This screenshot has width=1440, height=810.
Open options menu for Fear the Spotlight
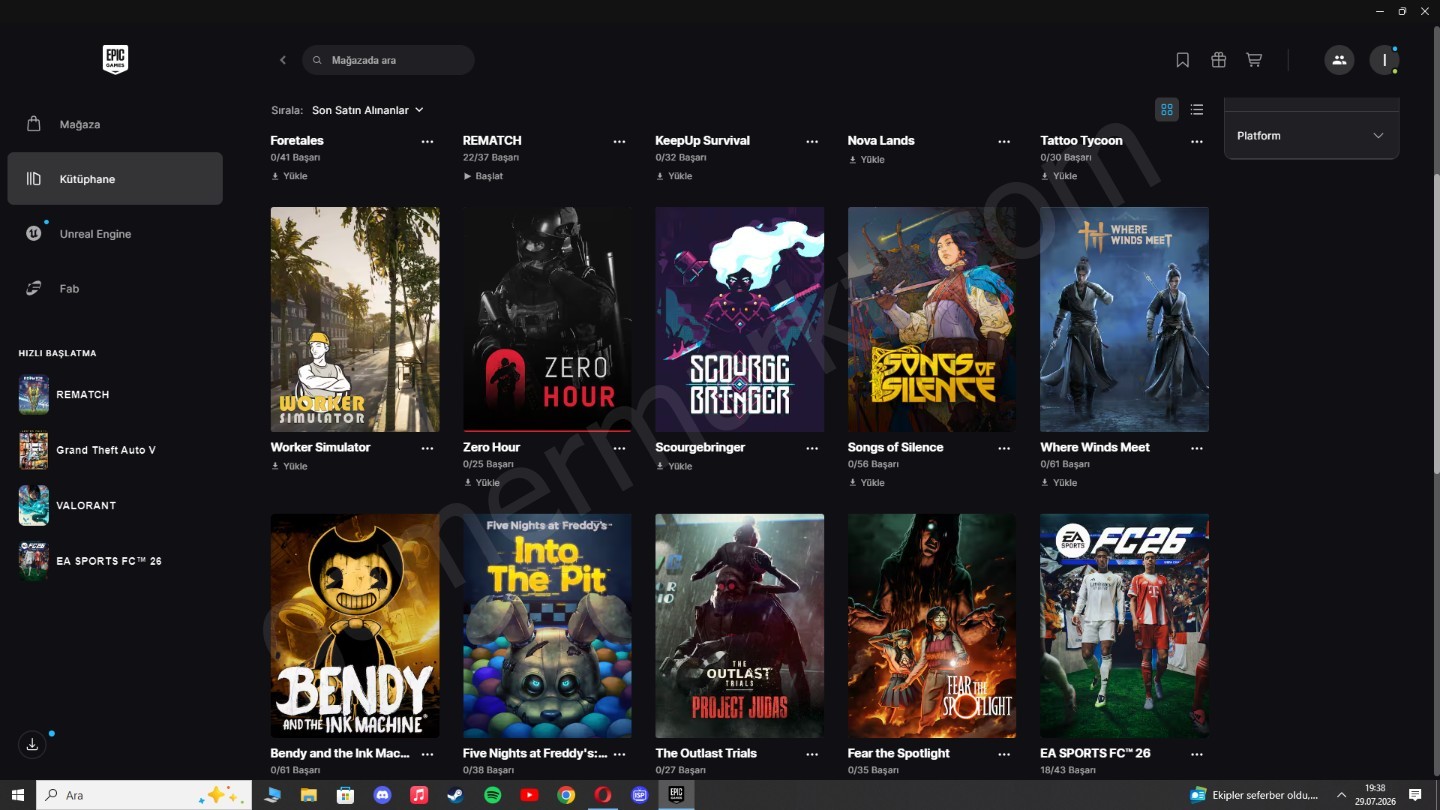pyautogui.click(x=1004, y=754)
